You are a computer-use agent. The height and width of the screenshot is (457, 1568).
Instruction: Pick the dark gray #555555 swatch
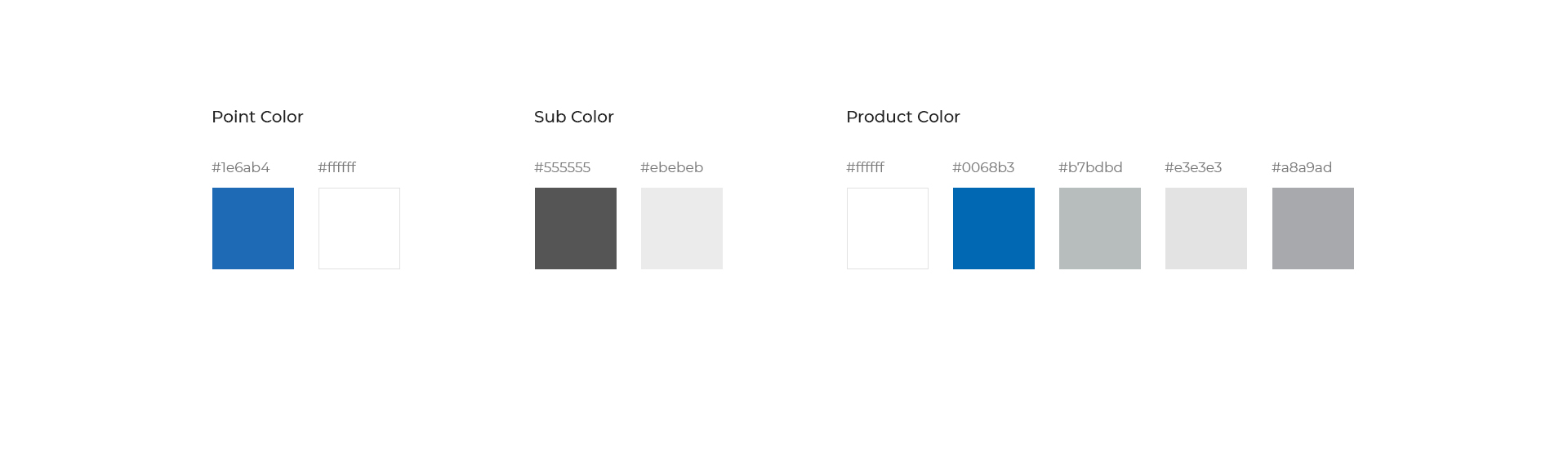tap(576, 228)
